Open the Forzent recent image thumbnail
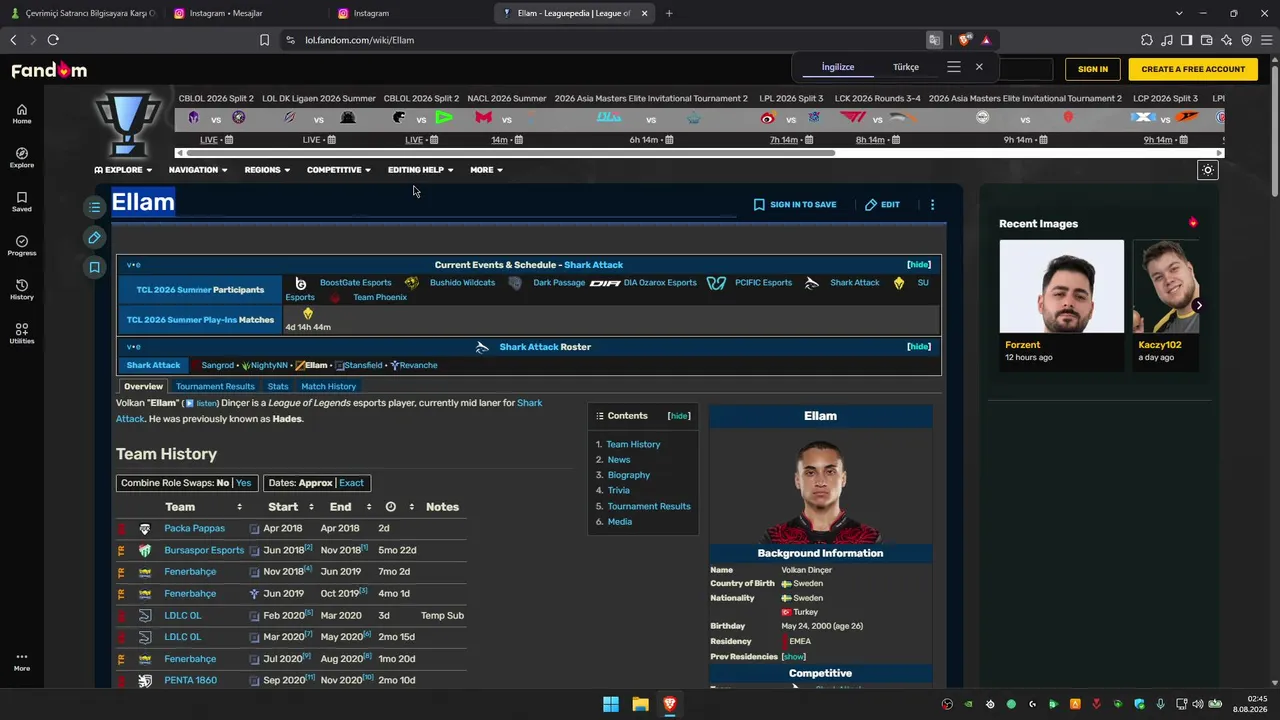The height and width of the screenshot is (720, 1280). point(1061,286)
